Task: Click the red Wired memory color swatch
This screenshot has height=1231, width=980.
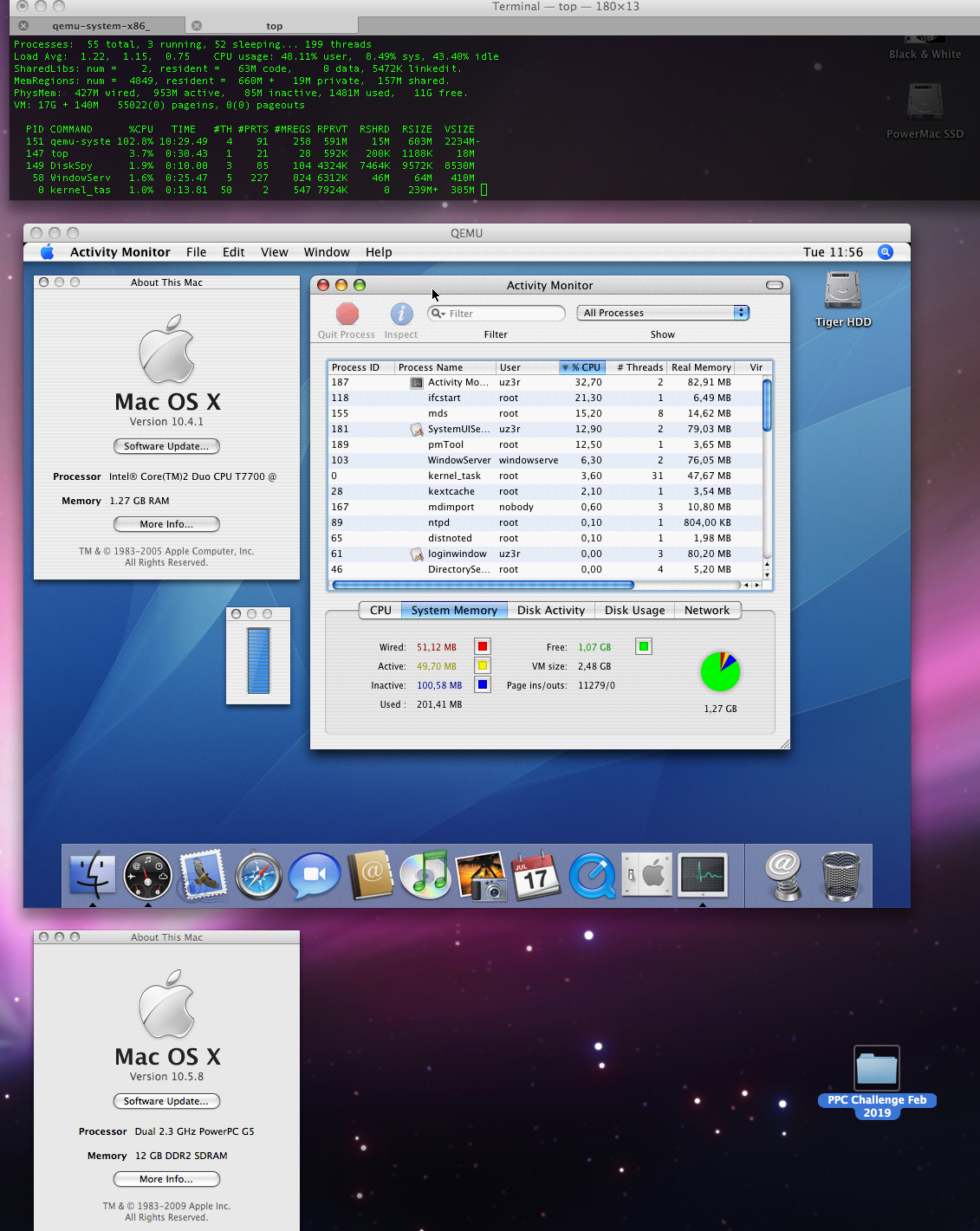Action: (x=483, y=647)
